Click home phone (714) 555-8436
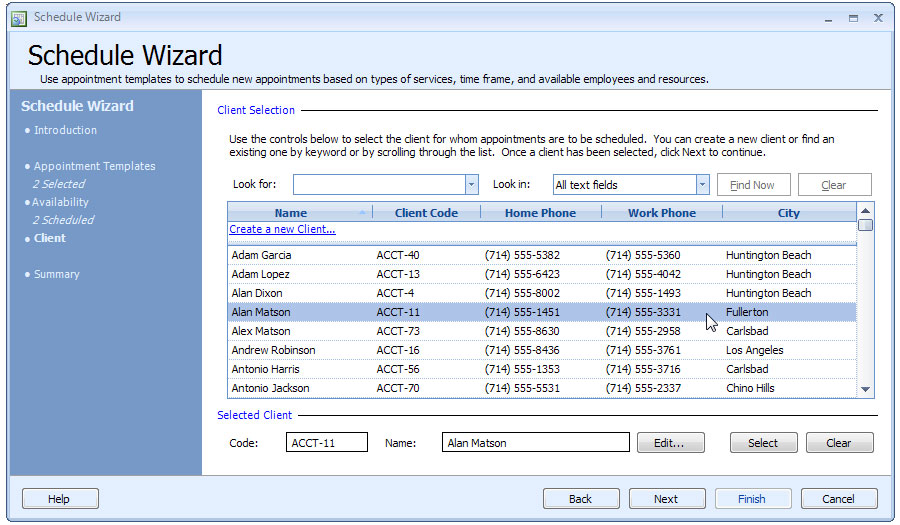Screen dimensions: 900x525 [x=522, y=349]
